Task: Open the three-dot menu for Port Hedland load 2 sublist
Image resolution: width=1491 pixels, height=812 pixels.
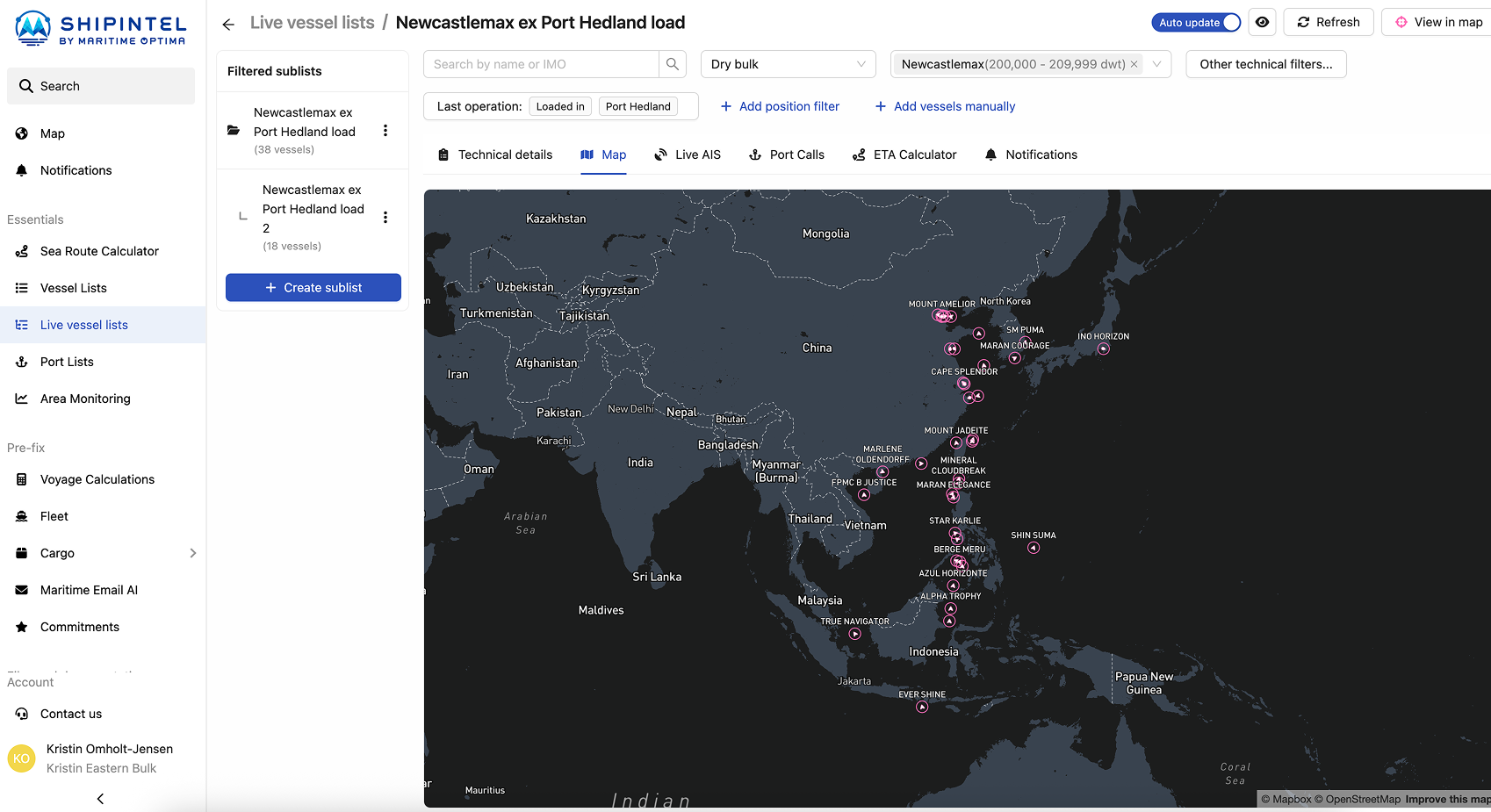Action: 385,218
